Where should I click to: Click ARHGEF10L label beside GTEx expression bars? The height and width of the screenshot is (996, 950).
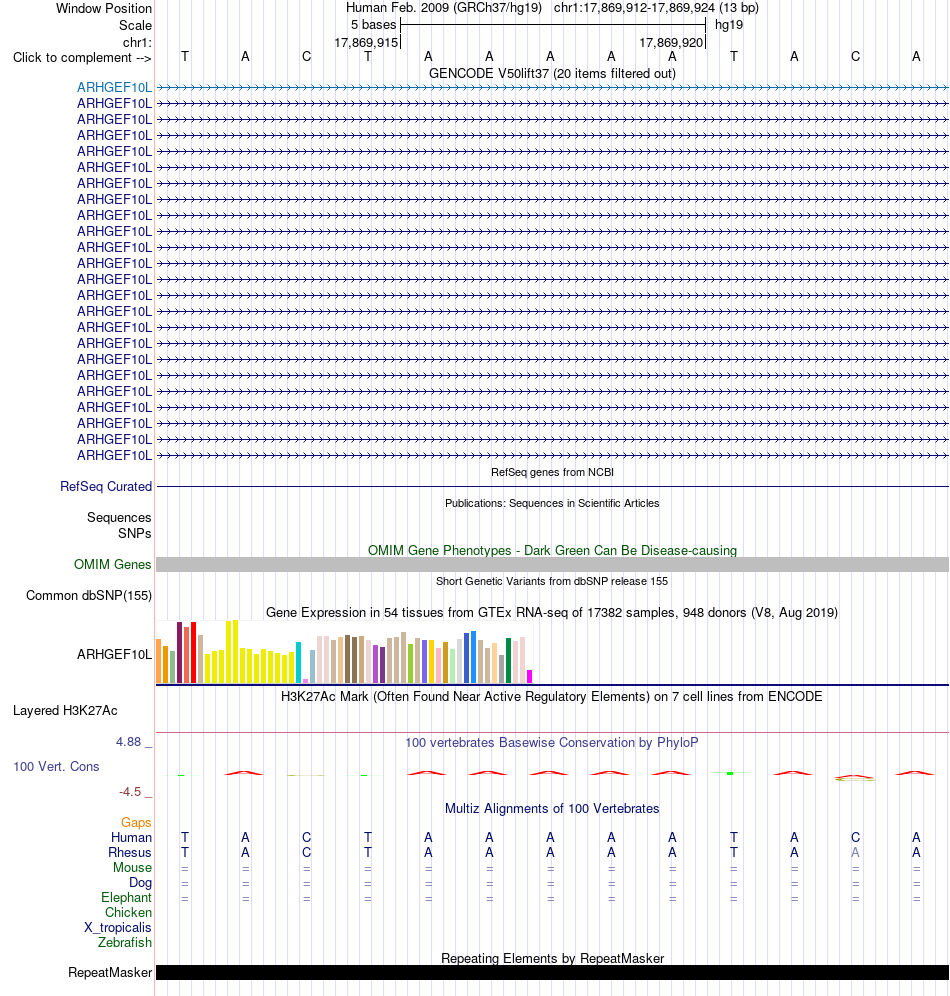tap(114, 654)
